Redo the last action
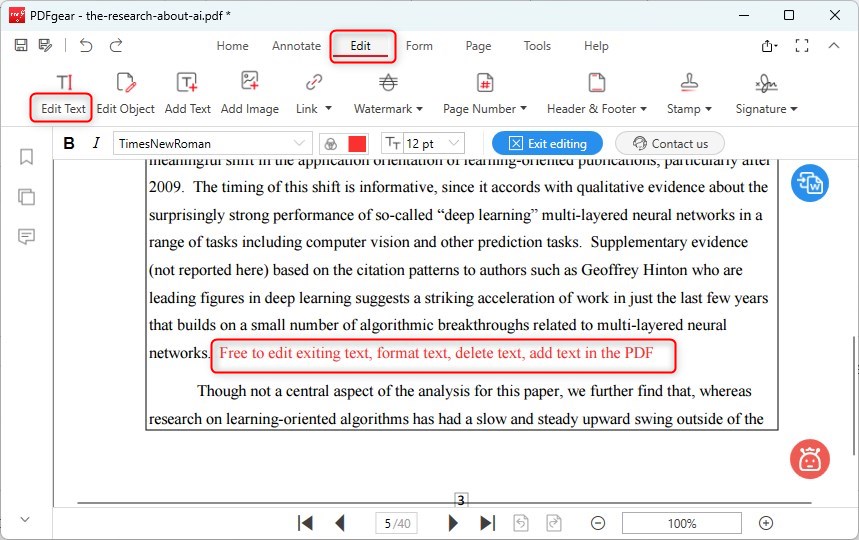Viewport: 859px width, 540px height. [x=116, y=45]
